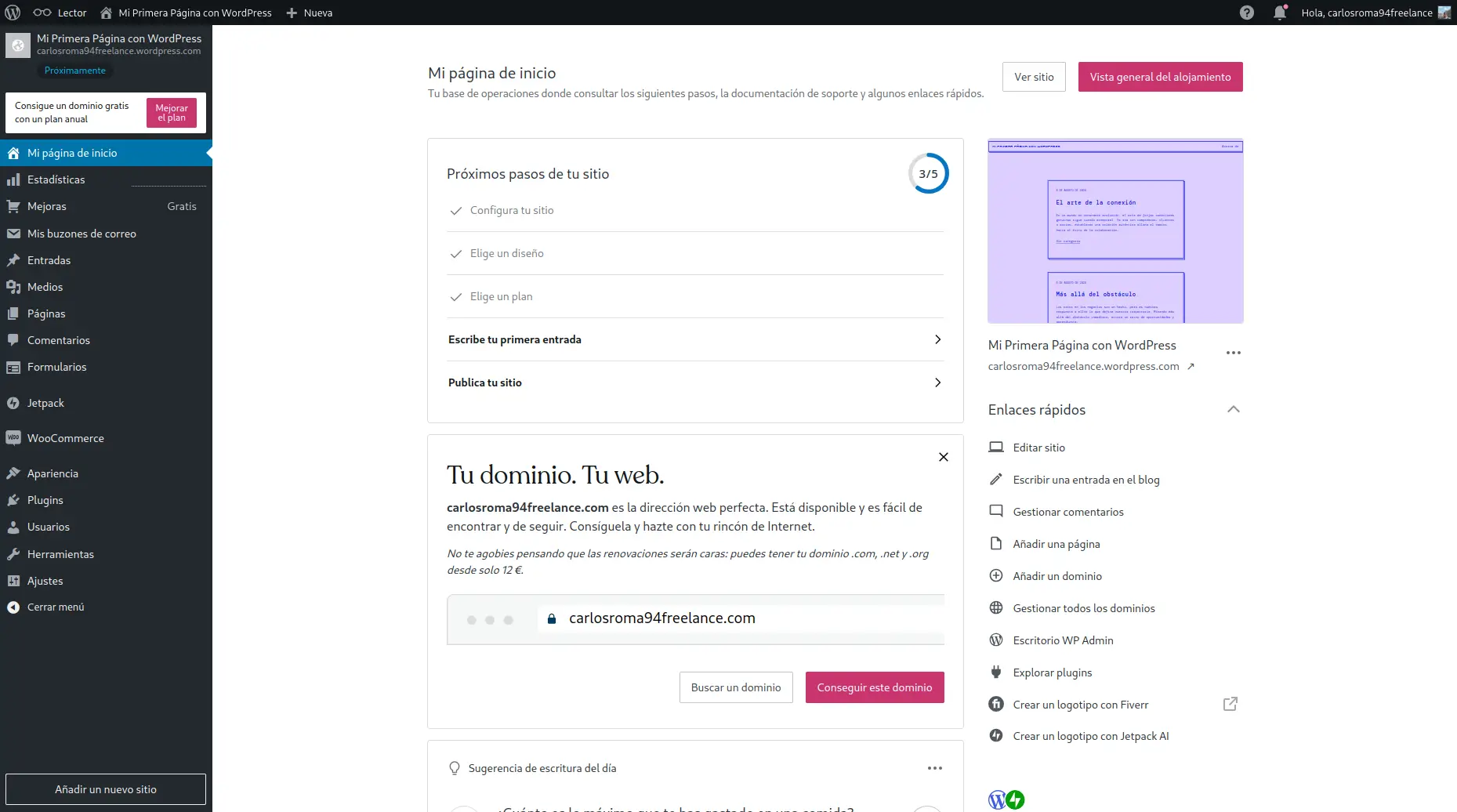
Task: Click Vista general del alojamiento button
Action: [1160, 77]
